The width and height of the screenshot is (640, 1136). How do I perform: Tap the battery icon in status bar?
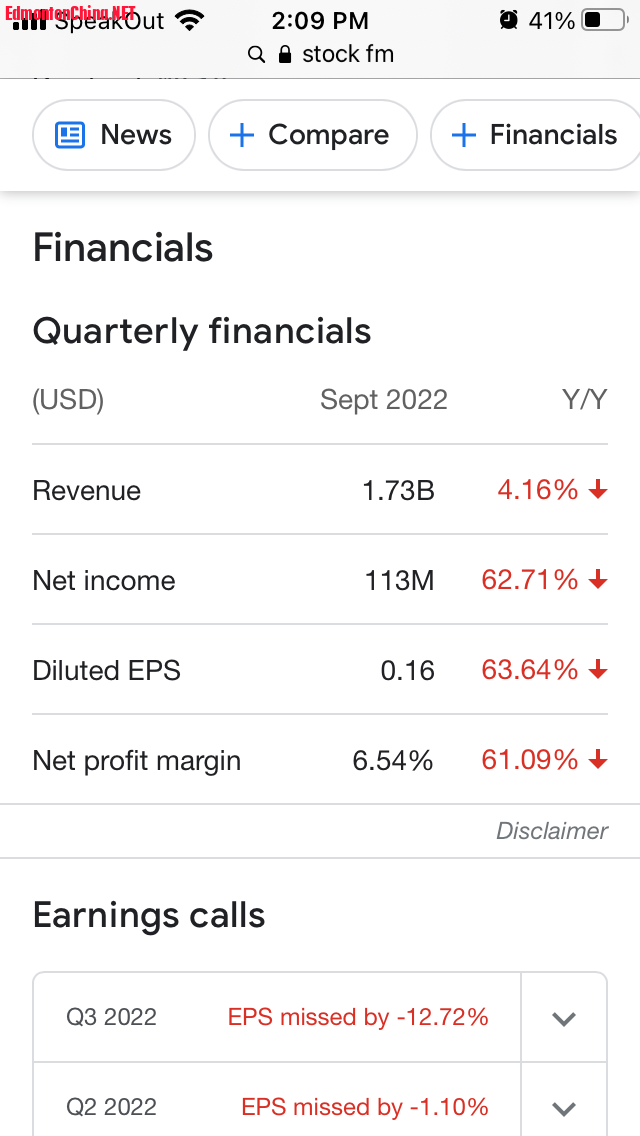click(x=603, y=20)
